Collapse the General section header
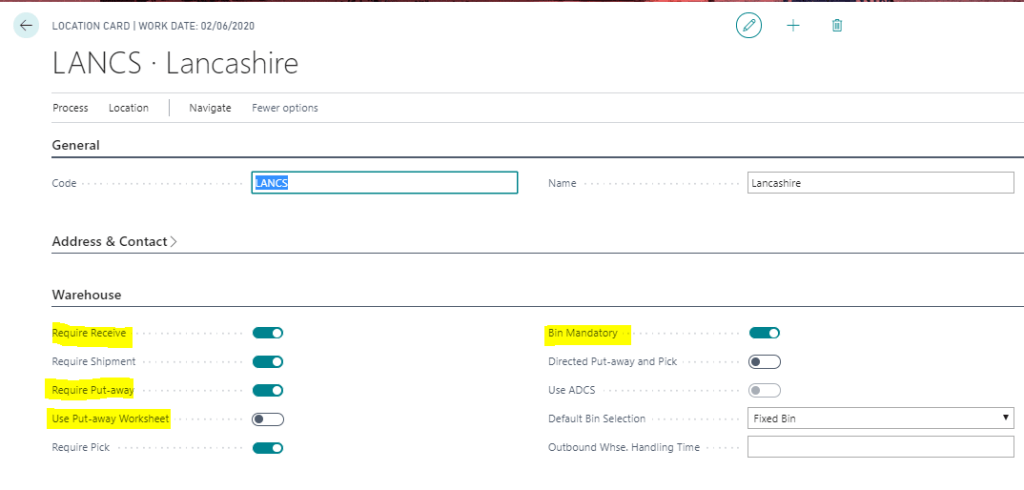 tap(76, 145)
